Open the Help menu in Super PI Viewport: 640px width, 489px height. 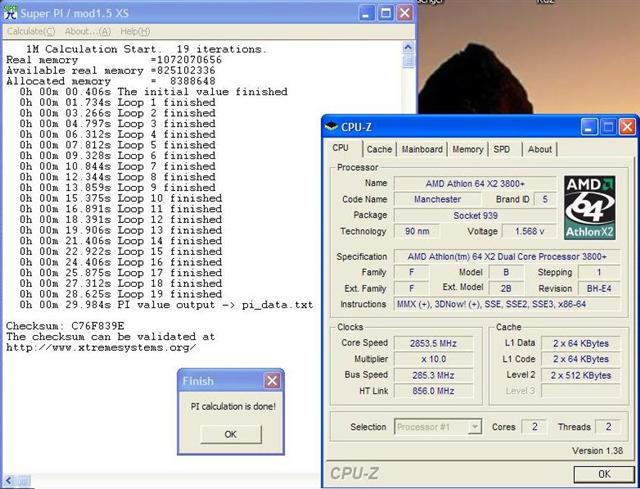(x=135, y=31)
